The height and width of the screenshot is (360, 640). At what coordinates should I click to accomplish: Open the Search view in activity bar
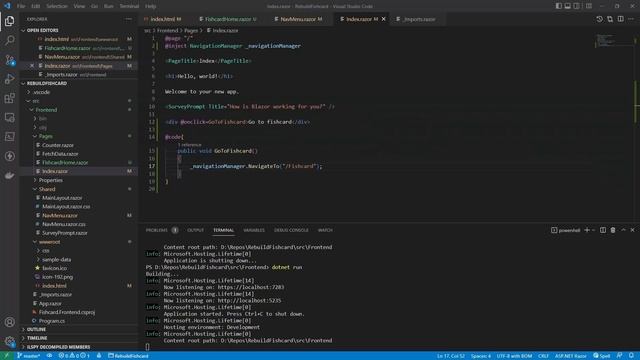coord(9,40)
